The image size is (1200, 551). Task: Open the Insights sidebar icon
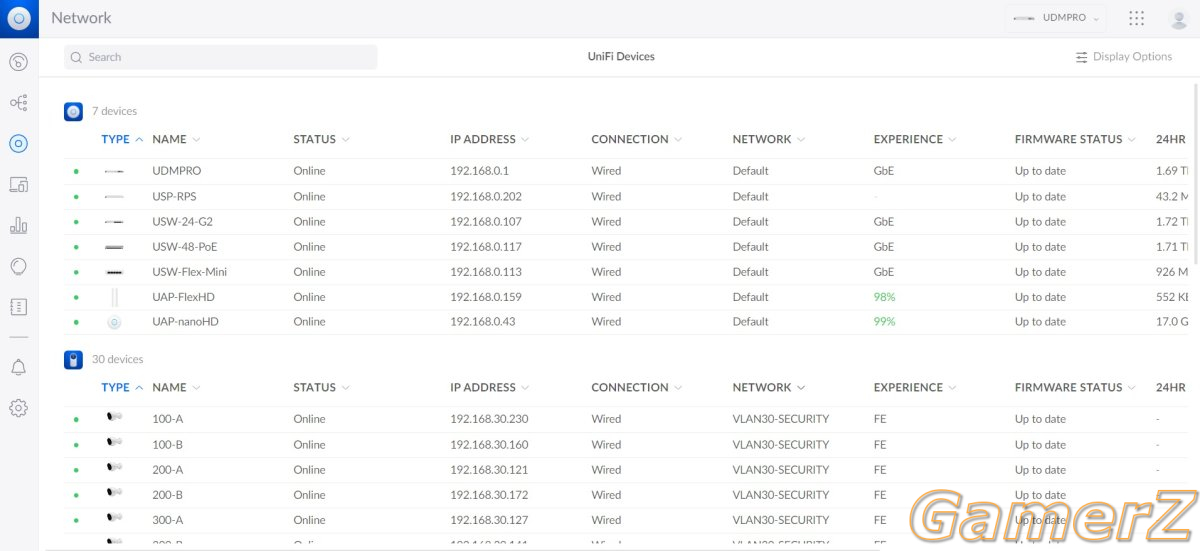pyautogui.click(x=18, y=266)
